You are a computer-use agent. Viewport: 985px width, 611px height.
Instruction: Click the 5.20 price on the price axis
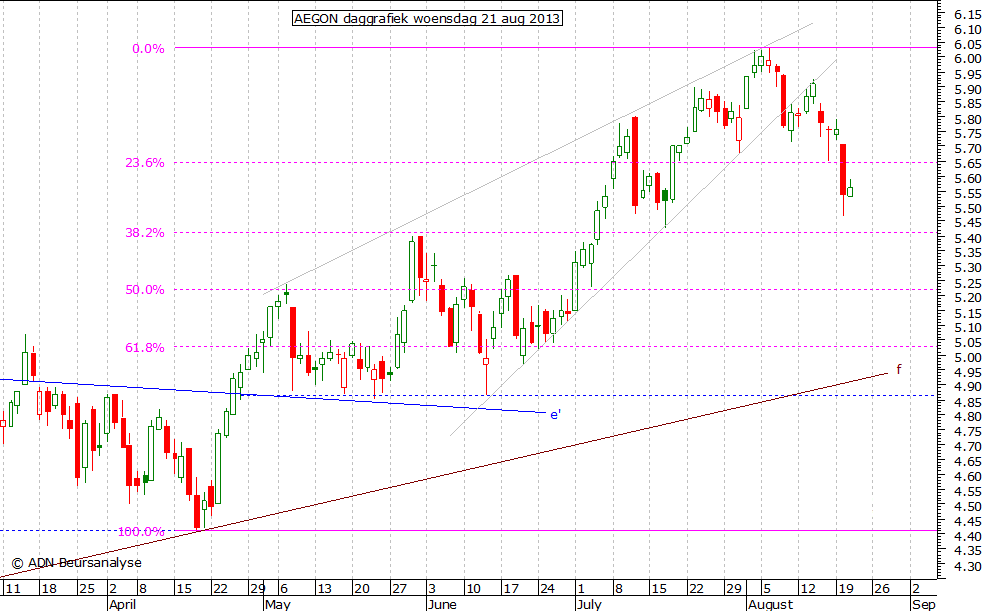click(x=967, y=298)
